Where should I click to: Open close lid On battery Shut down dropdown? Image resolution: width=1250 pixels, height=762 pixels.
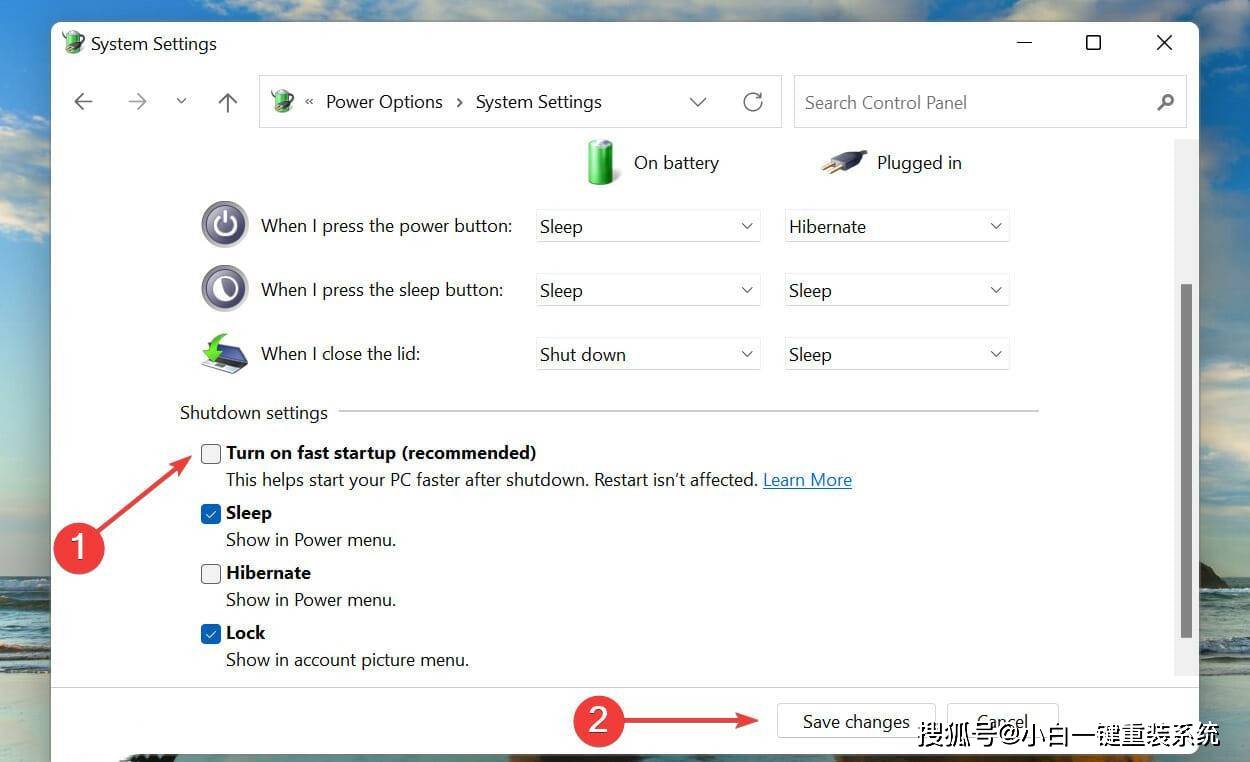647,354
